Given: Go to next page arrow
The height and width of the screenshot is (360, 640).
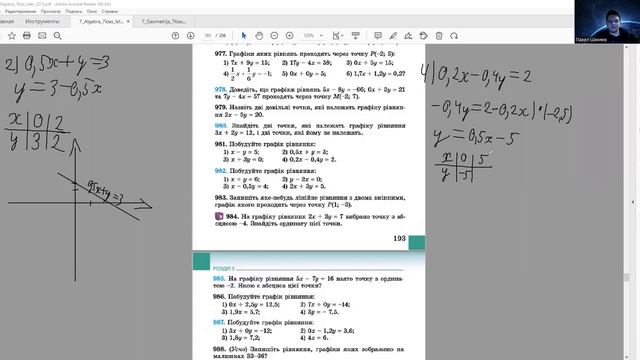Looking at the screenshot, I should pos(191,36).
